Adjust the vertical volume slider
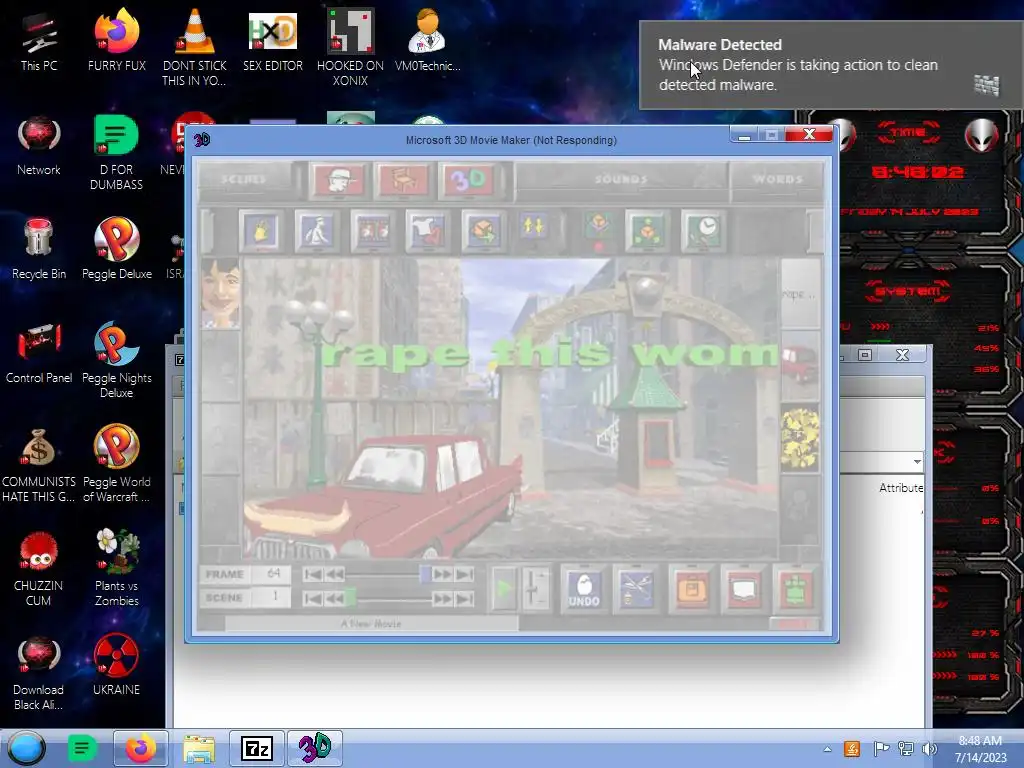The width and height of the screenshot is (1024, 768). [x=536, y=588]
